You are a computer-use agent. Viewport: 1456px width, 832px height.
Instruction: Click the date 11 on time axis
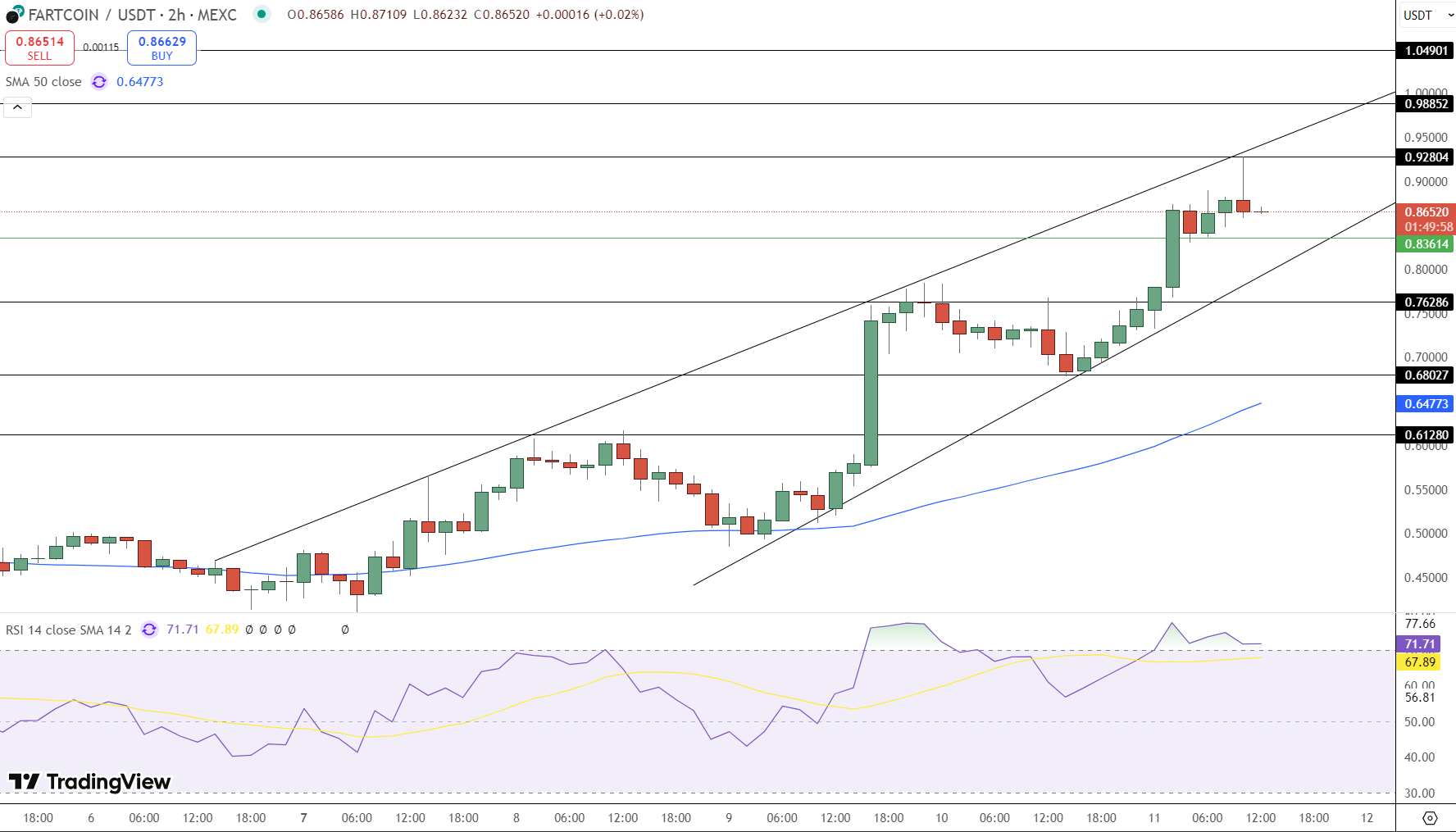click(x=1154, y=818)
